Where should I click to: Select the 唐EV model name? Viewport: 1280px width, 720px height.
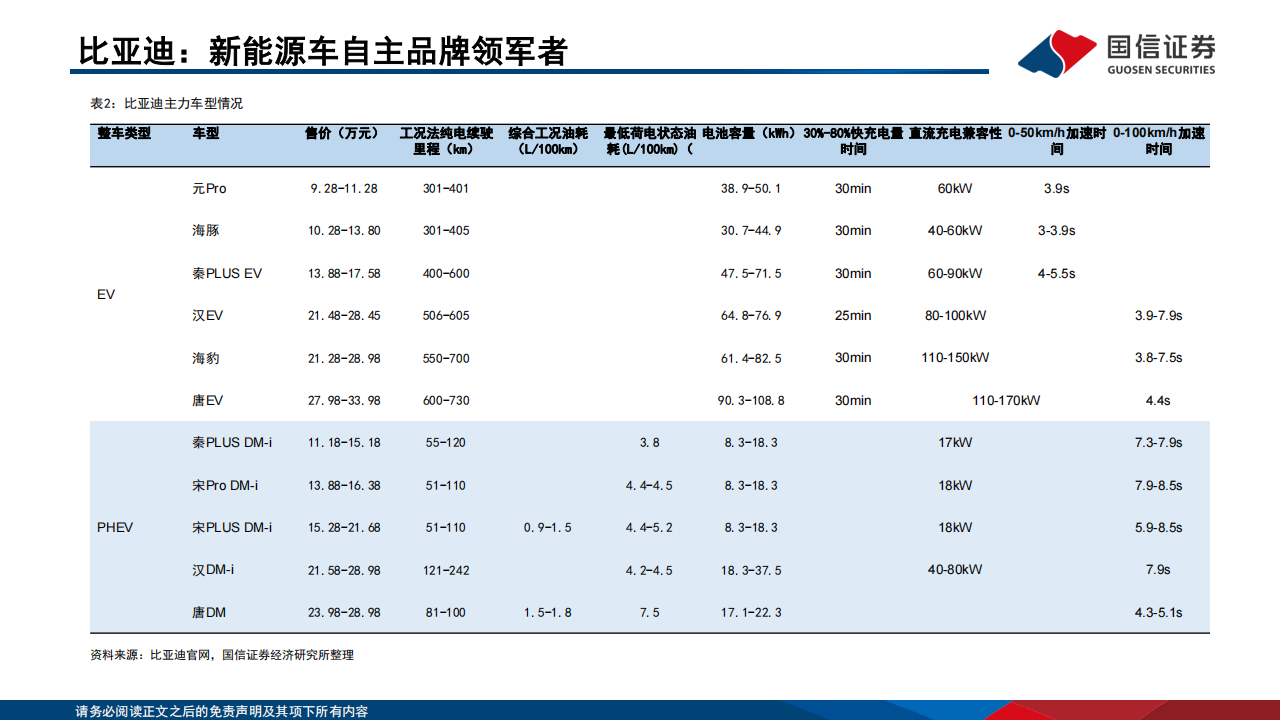point(207,400)
